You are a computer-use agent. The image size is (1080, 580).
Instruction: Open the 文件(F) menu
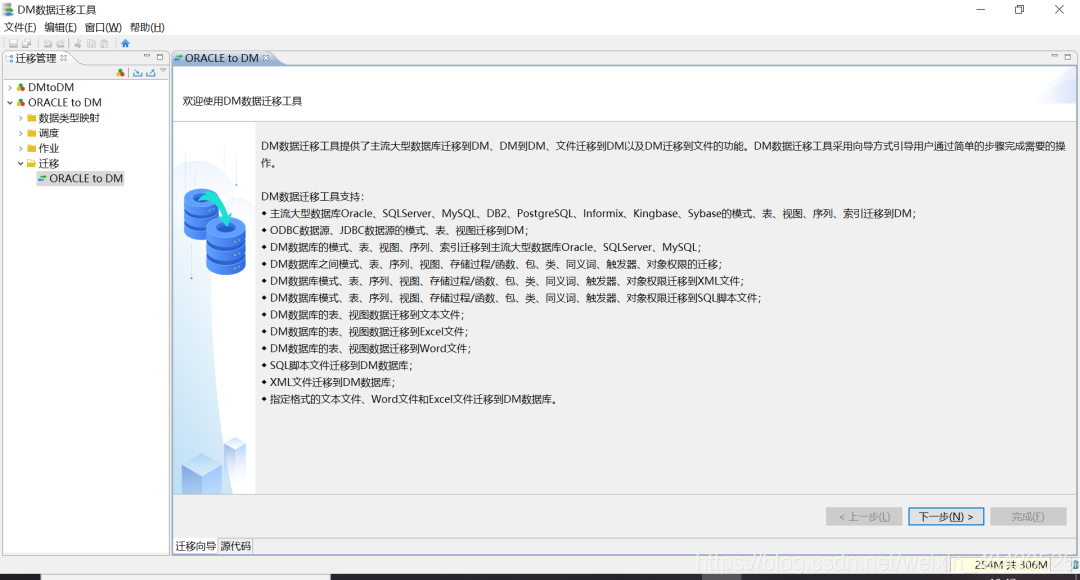pos(20,28)
